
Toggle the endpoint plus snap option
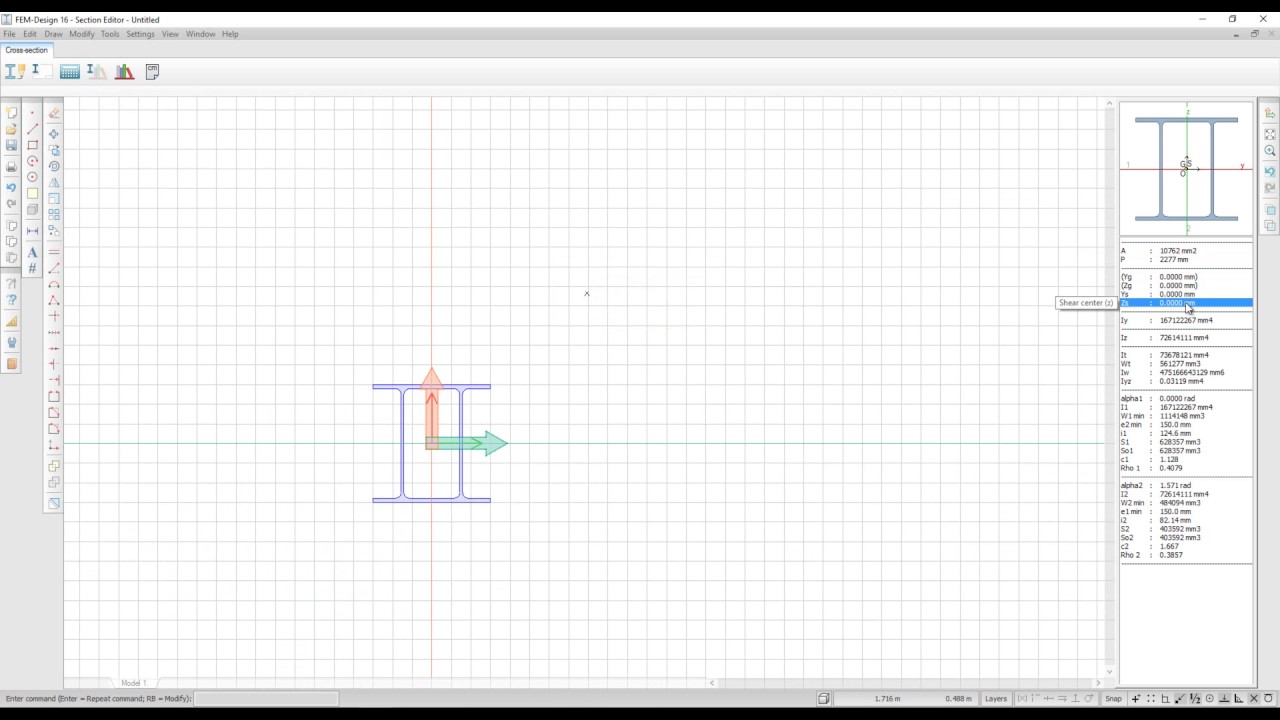1136,698
